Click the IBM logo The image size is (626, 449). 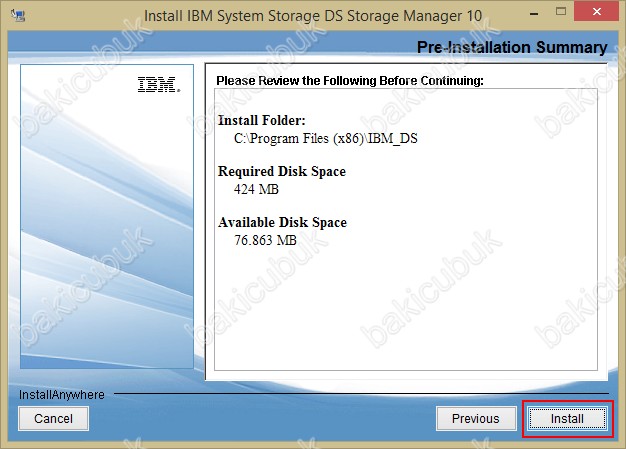pos(158,85)
